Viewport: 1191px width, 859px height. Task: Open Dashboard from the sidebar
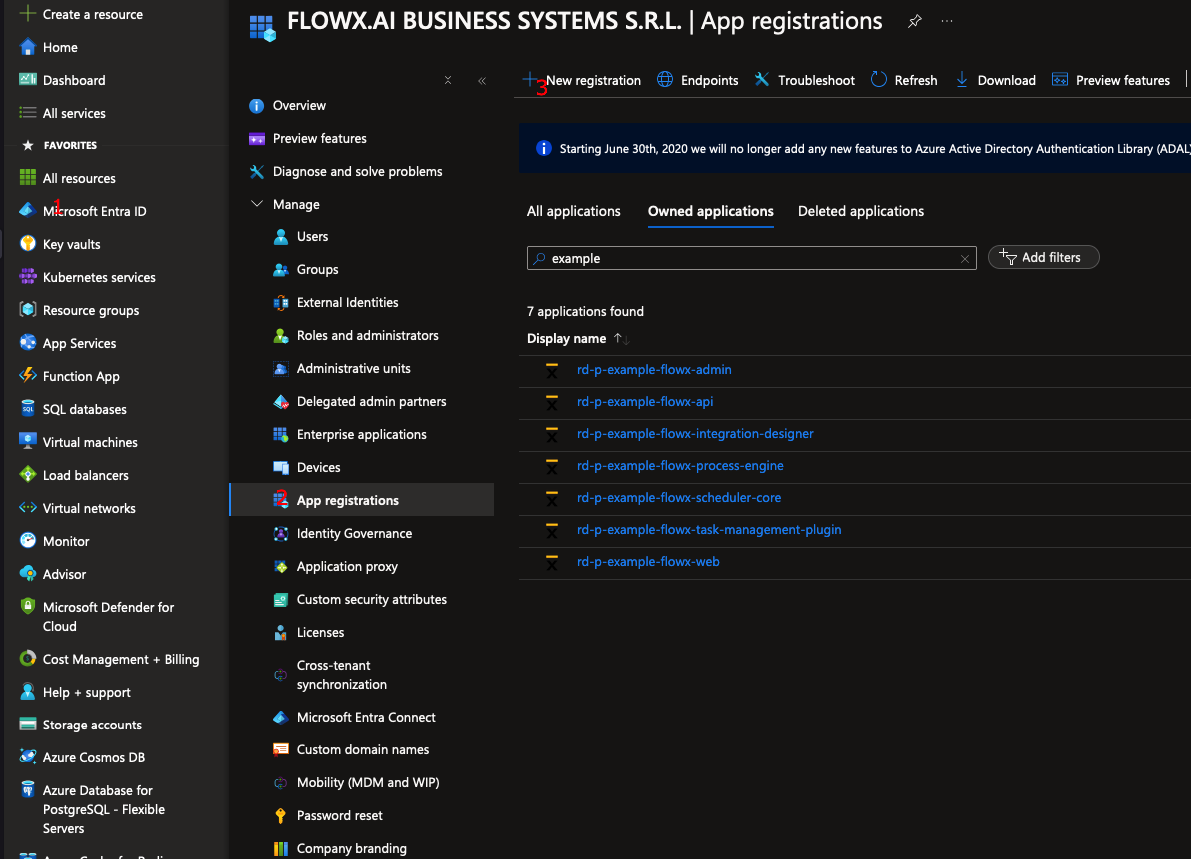pos(74,80)
